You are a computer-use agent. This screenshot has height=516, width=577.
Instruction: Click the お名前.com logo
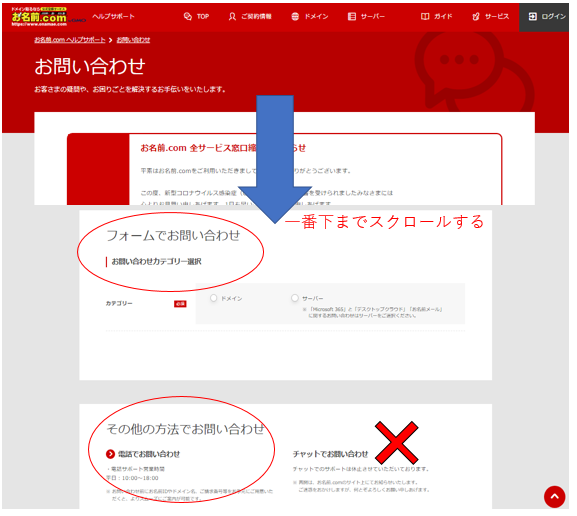click(x=40, y=17)
